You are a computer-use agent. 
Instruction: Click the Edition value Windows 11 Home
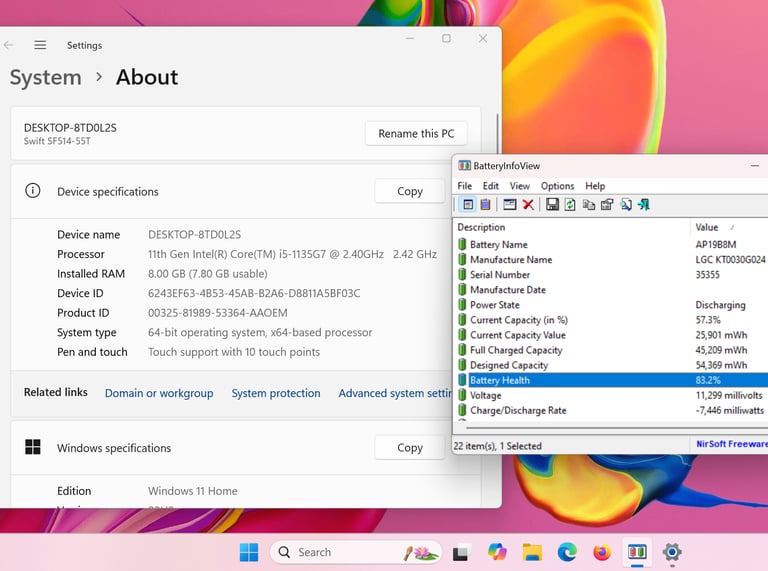click(192, 491)
